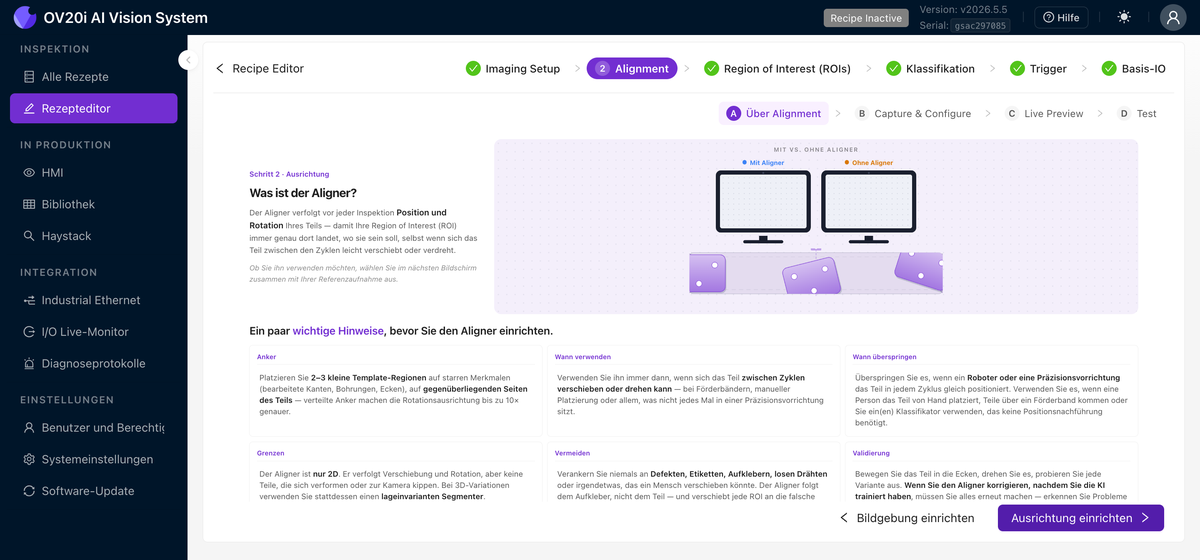The image size is (1200, 560).
Task: Open Software-Update page
Action: (94, 491)
